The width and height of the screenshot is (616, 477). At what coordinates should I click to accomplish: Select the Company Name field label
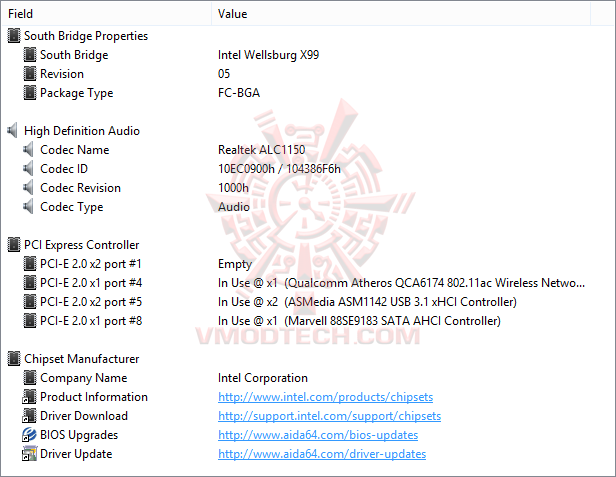[x=84, y=378]
